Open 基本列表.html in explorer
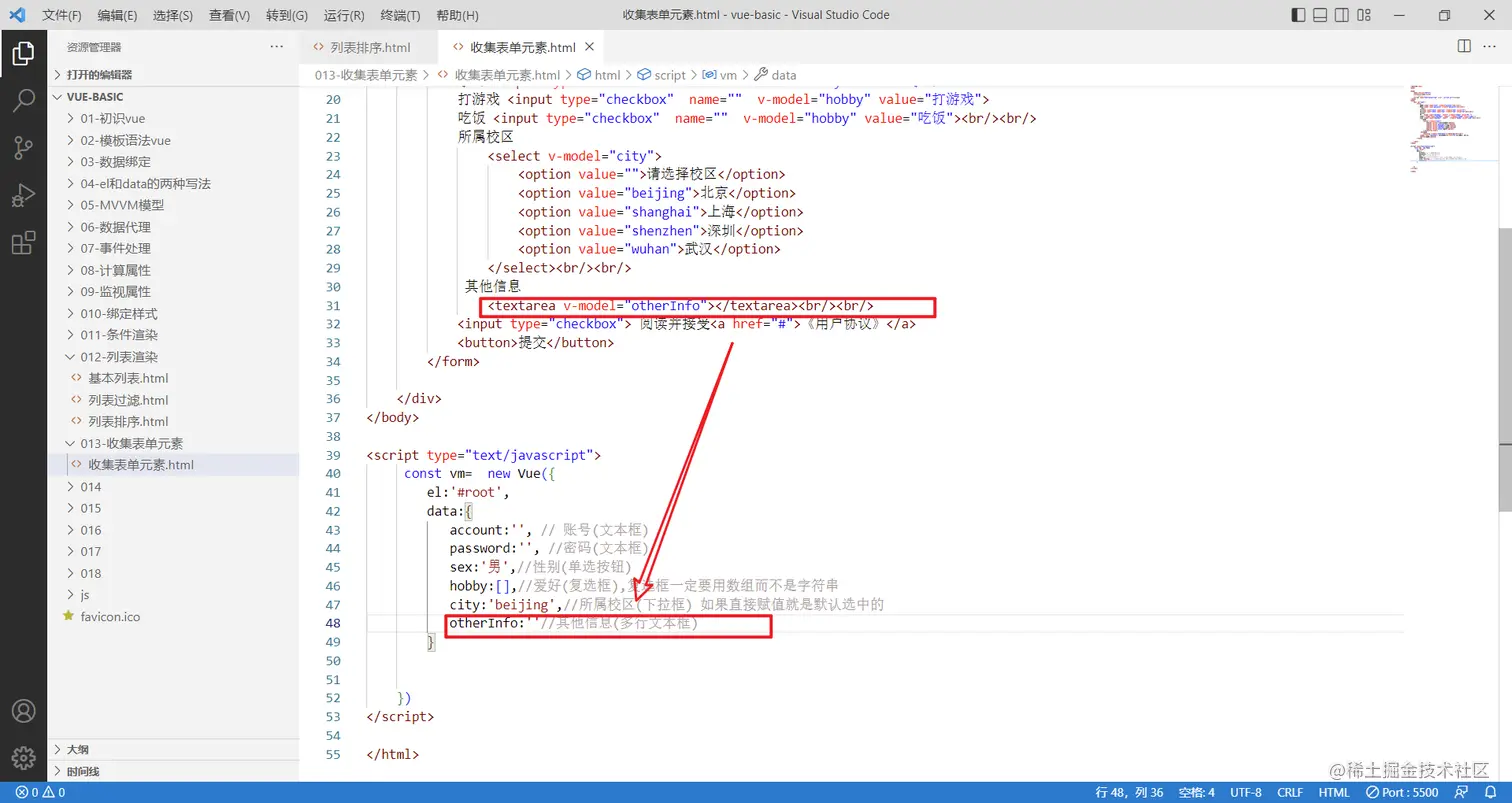The height and width of the screenshot is (803, 1512). point(128,378)
